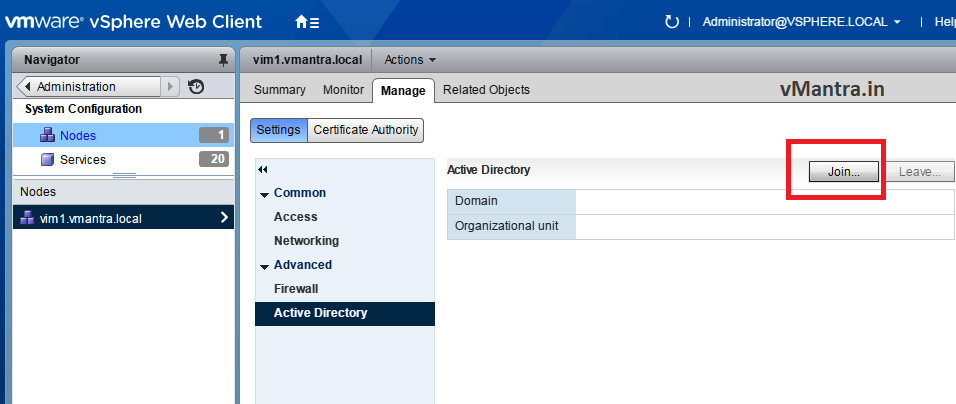Click the Nodes cluster icon
This screenshot has width=956, height=404.
pyautogui.click(x=48, y=135)
